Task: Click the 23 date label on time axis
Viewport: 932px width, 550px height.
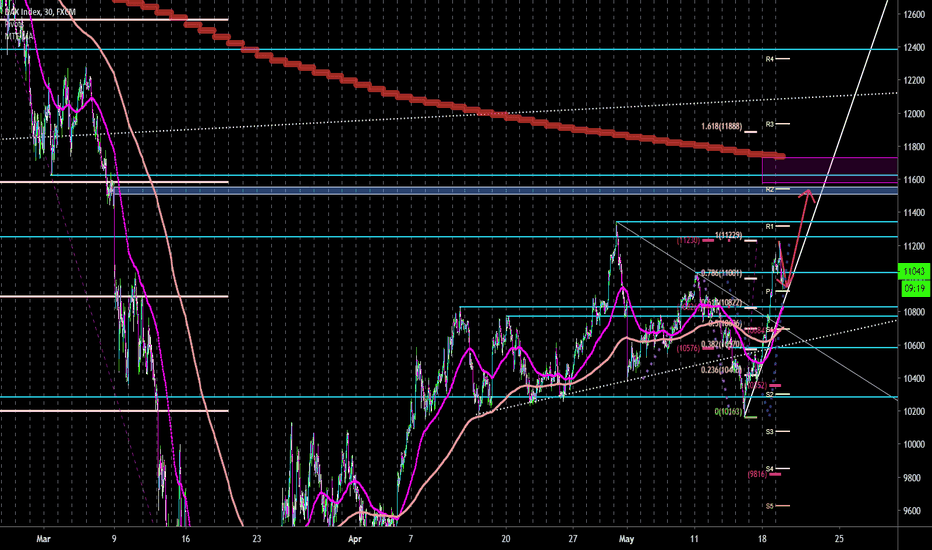Action: pos(256,539)
